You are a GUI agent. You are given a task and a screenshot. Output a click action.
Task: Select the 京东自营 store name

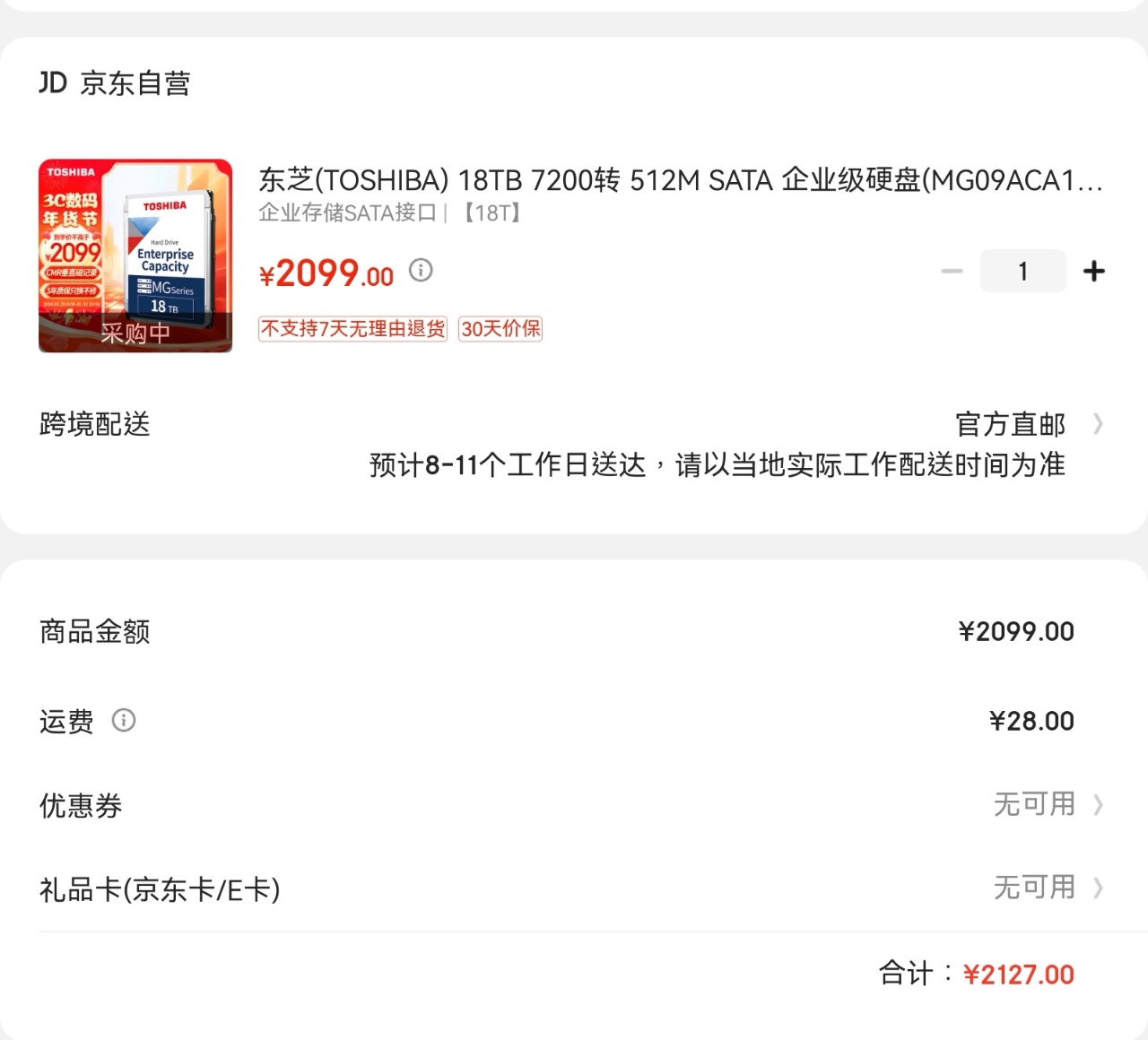[135, 83]
